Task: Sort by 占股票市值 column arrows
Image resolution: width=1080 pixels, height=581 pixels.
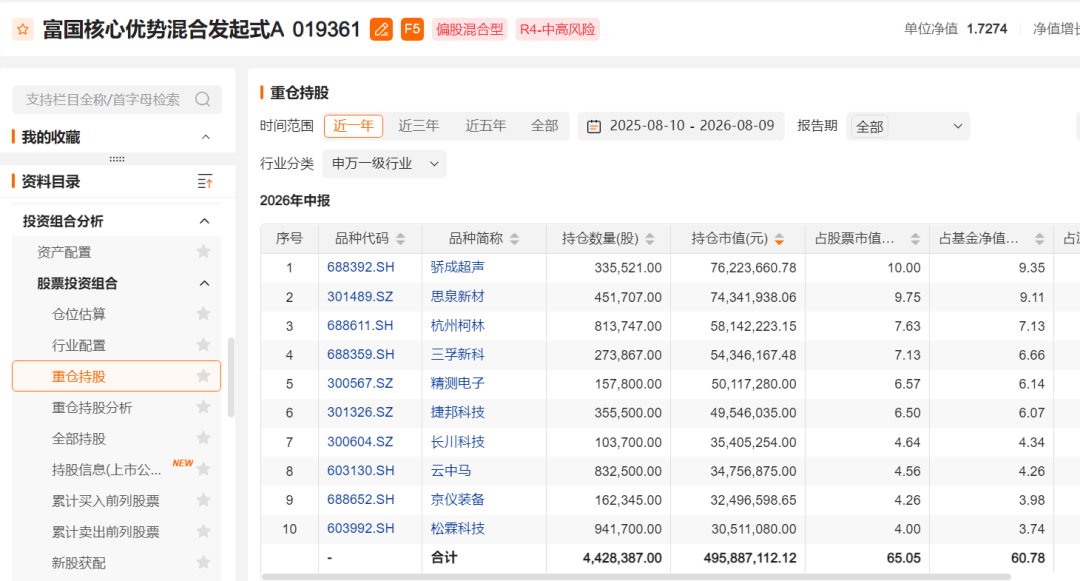Action: tap(915, 239)
